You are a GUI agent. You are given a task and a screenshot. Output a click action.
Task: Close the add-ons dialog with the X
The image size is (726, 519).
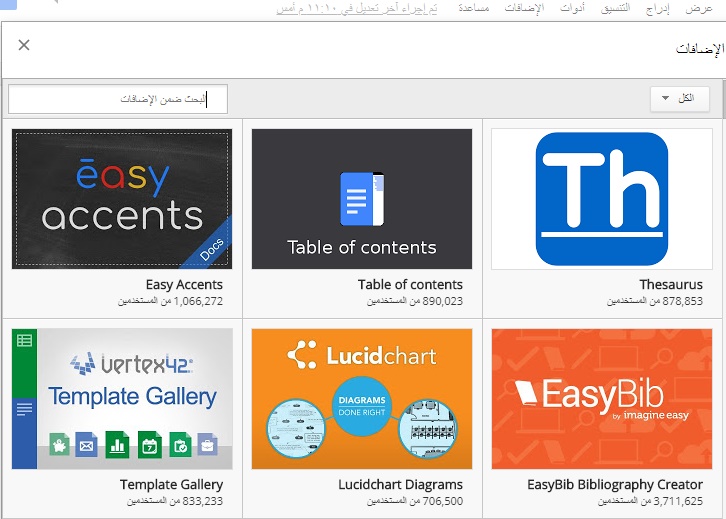click(24, 45)
